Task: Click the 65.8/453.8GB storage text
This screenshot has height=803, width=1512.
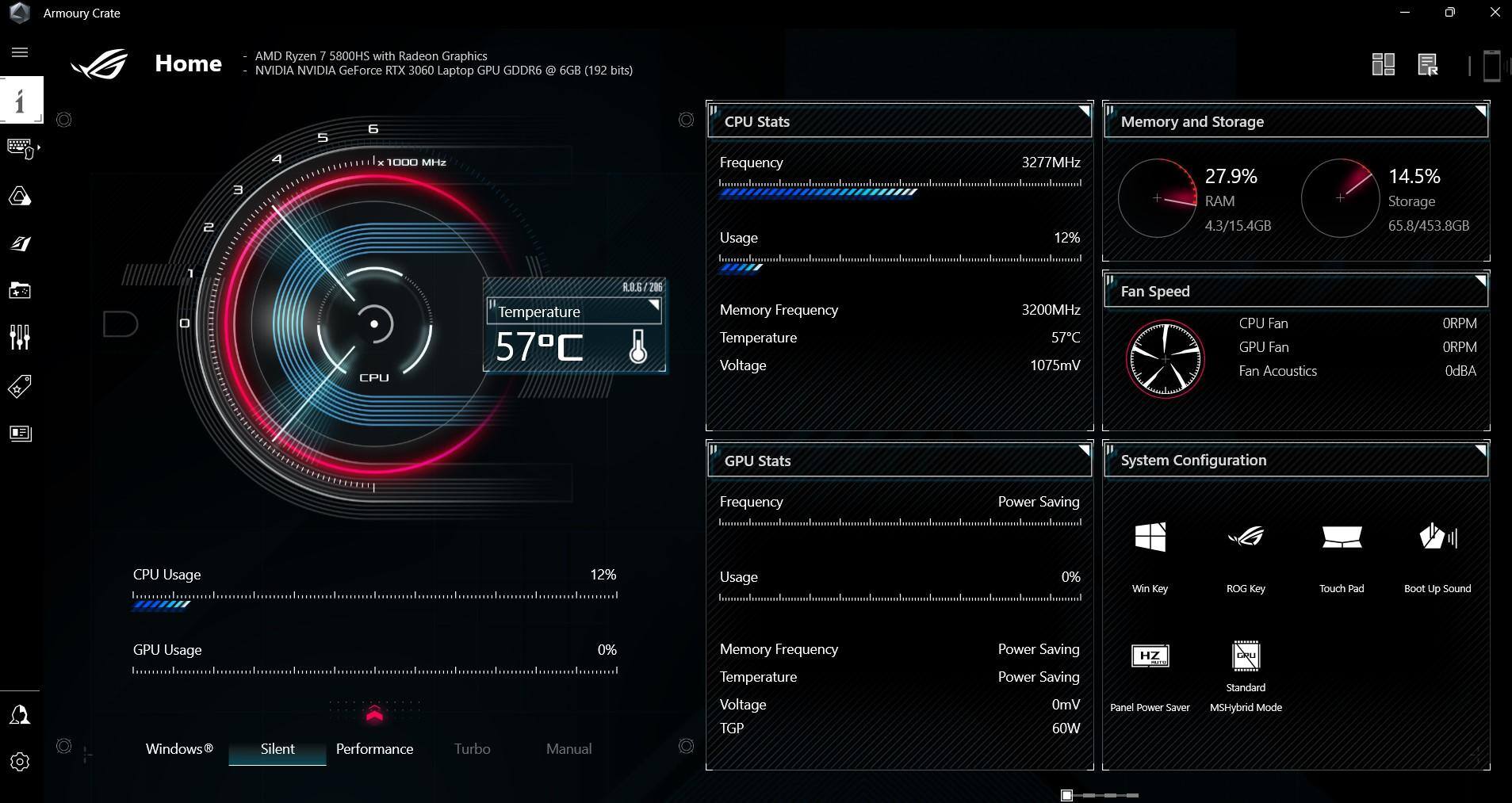Action: [x=1428, y=226]
